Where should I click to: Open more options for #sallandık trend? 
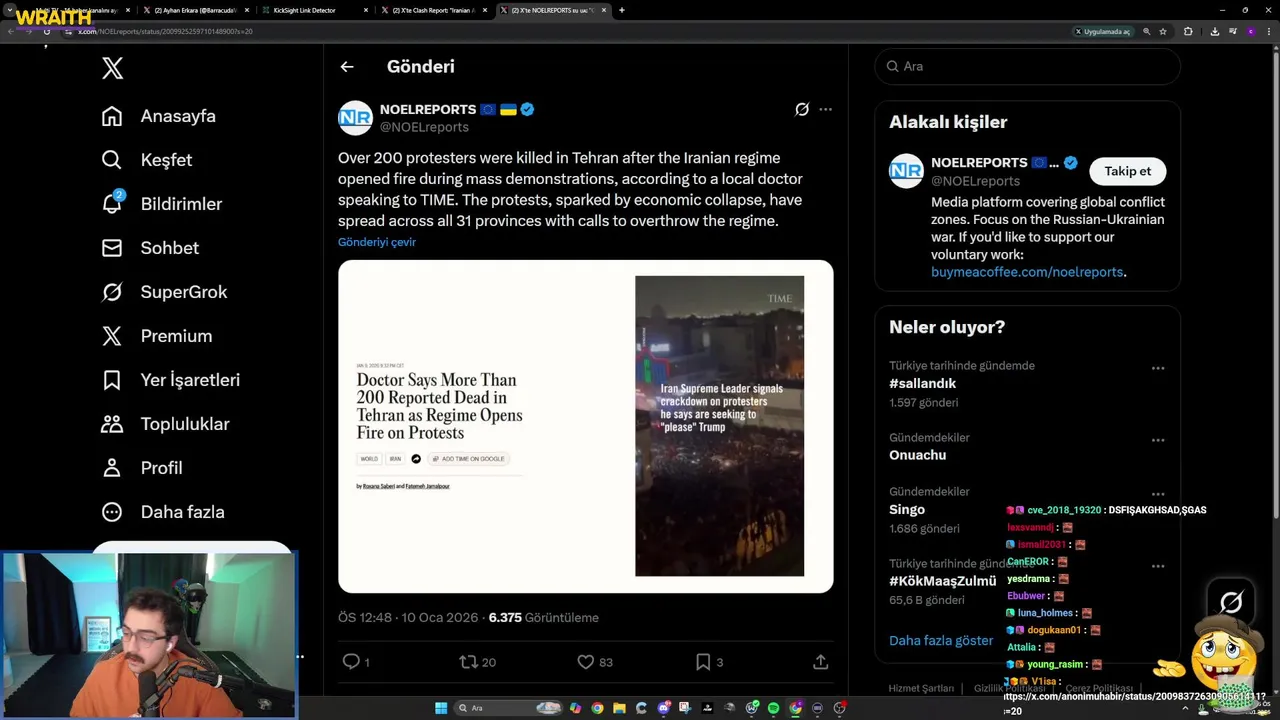pyautogui.click(x=1158, y=368)
